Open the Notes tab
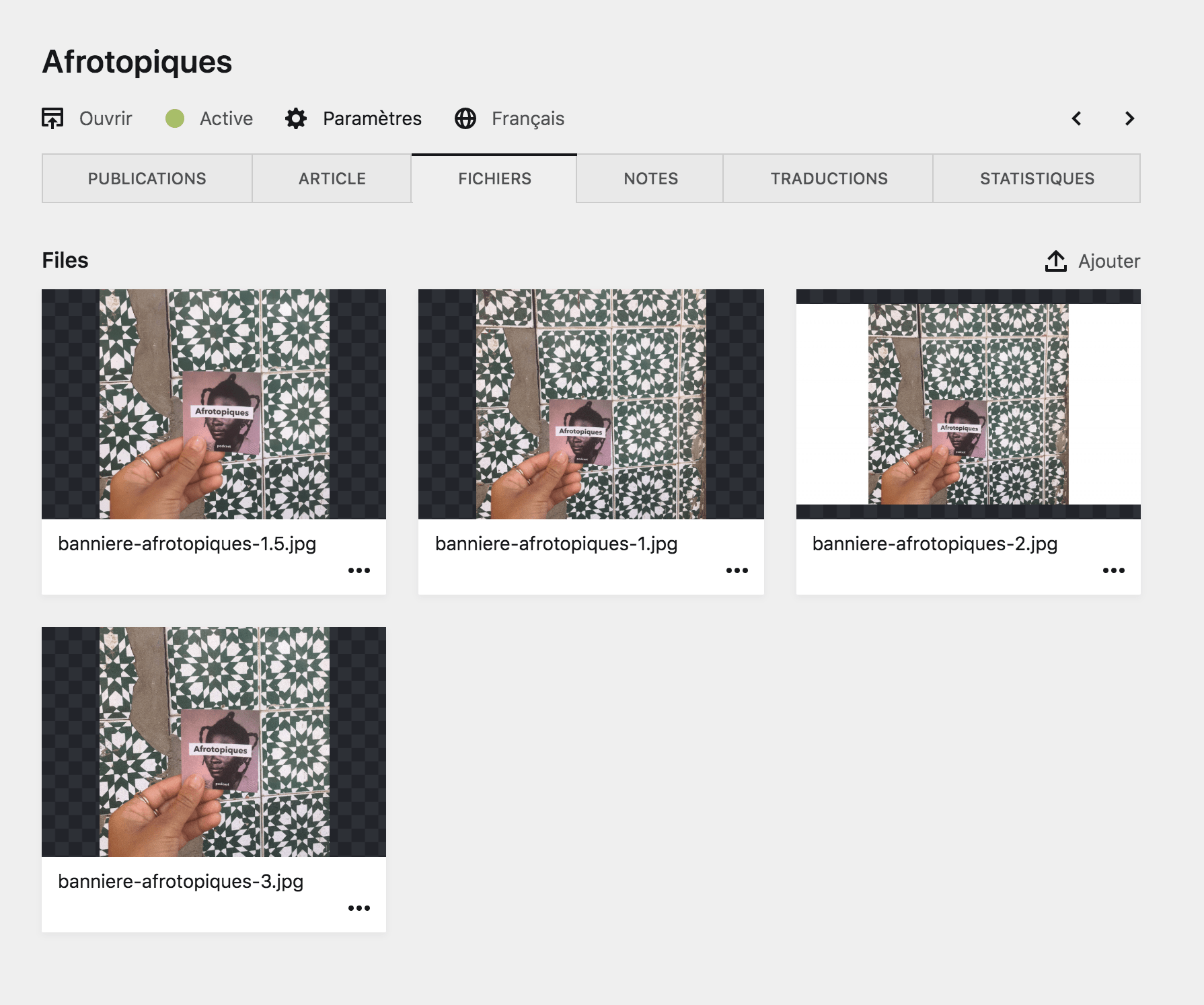The image size is (1204, 1005). point(650,178)
